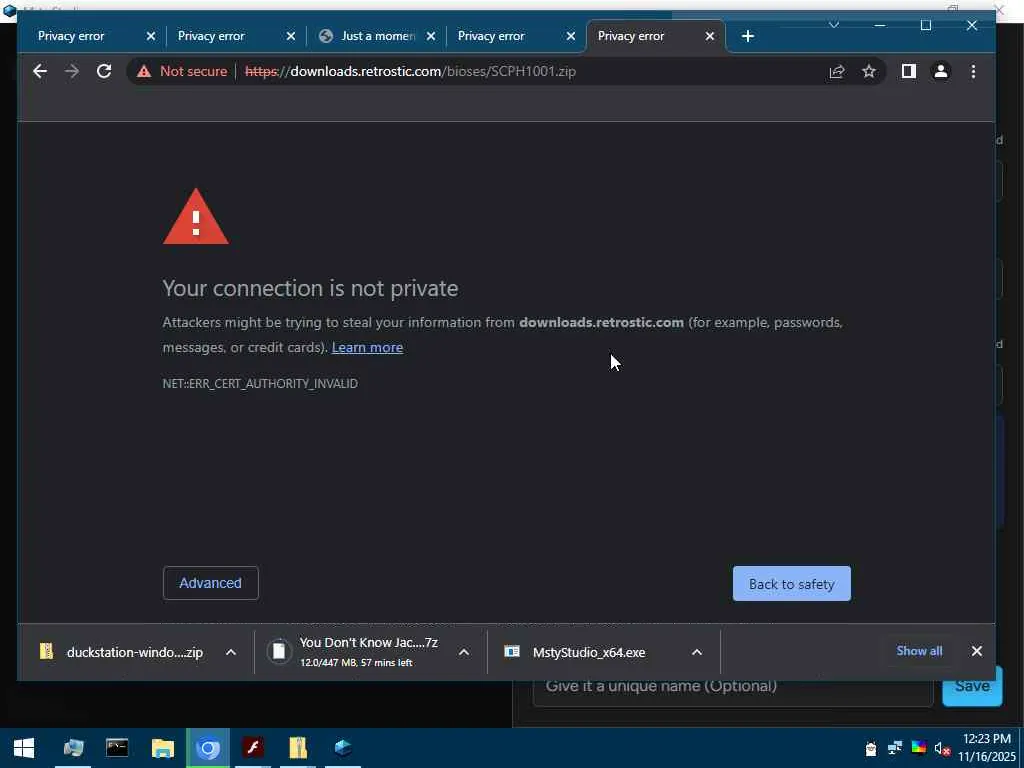Screen dimensions: 1024x768
Task: Open the Chrome three-dot menu
Action: click(973, 71)
